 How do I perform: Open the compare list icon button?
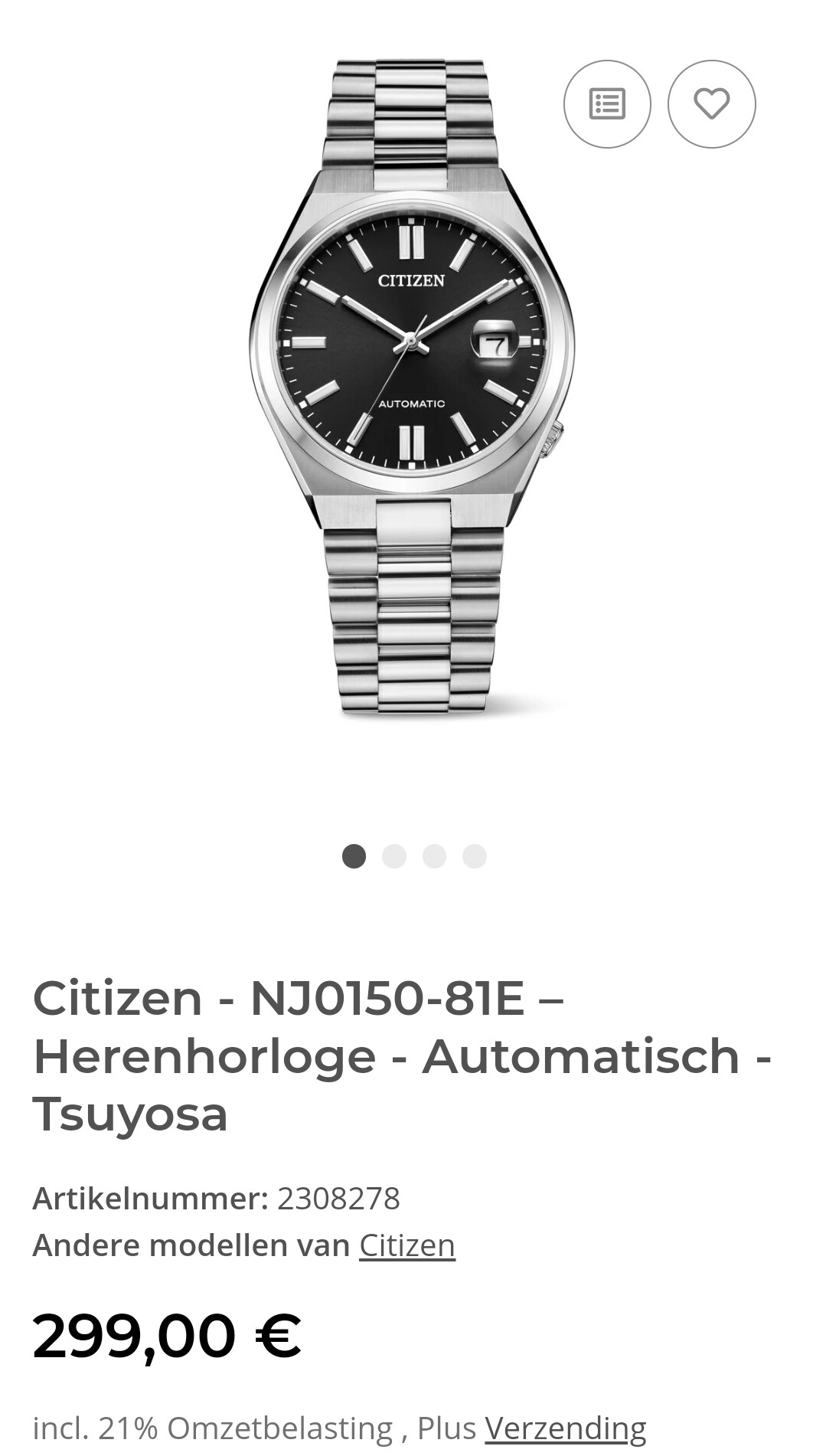tap(607, 104)
